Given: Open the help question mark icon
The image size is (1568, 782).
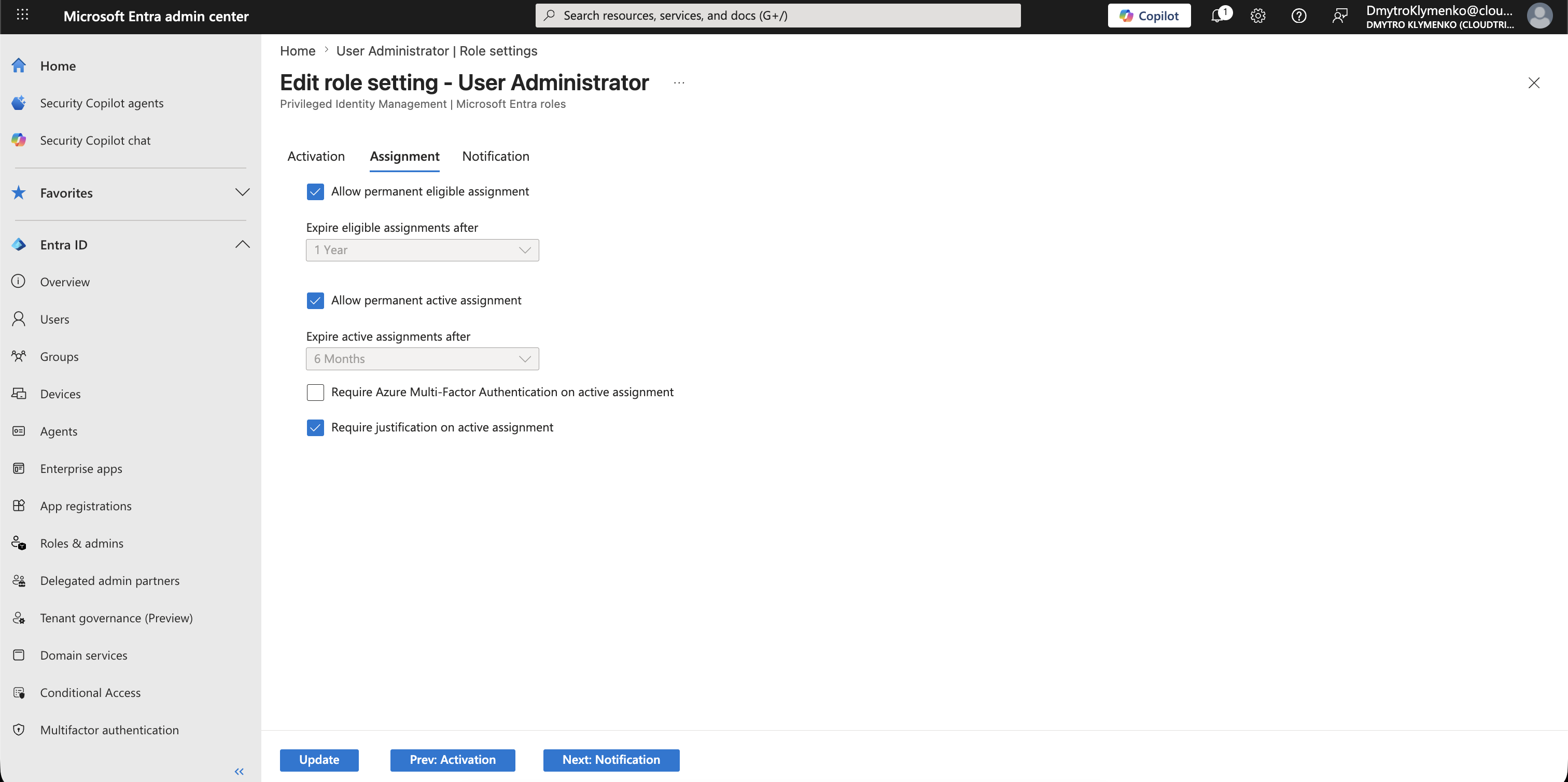Looking at the screenshot, I should coord(1298,16).
